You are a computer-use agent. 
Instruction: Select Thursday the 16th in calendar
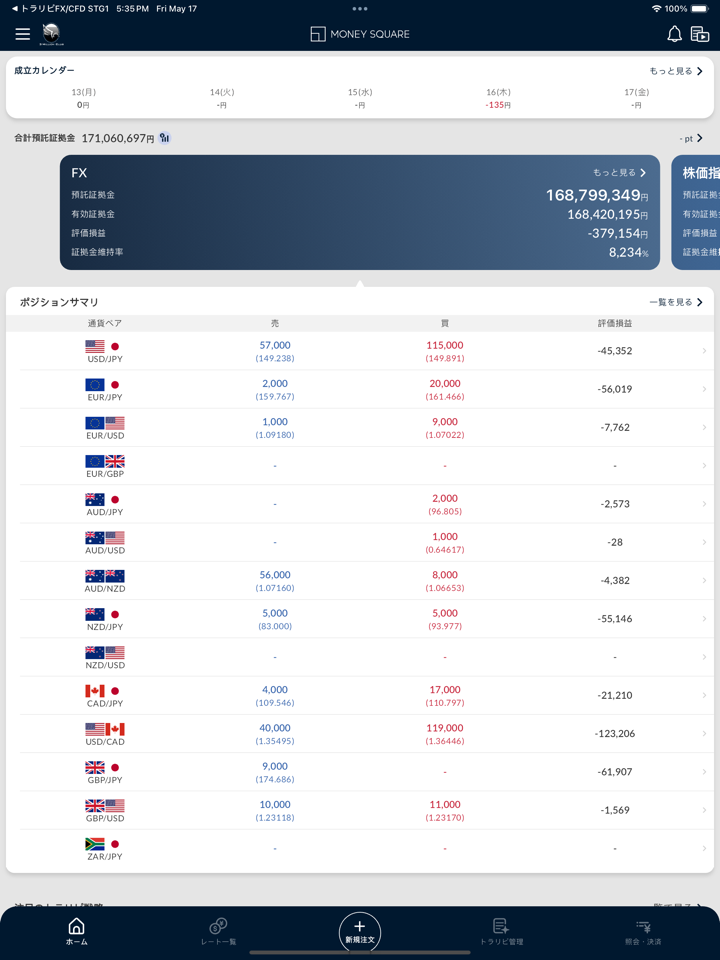tap(498, 98)
